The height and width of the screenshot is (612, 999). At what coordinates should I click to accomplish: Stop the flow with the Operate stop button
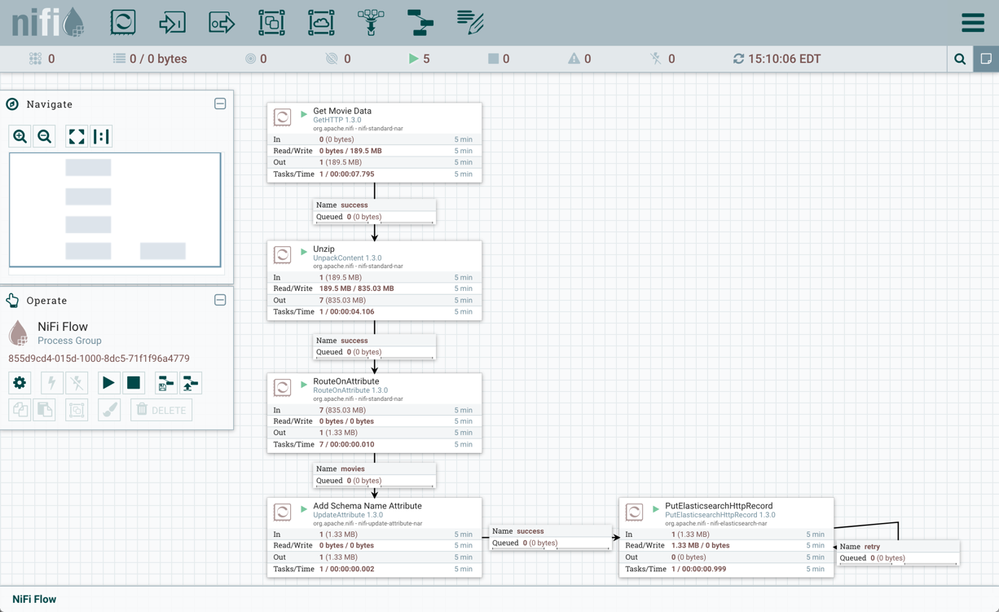(x=134, y=382)
